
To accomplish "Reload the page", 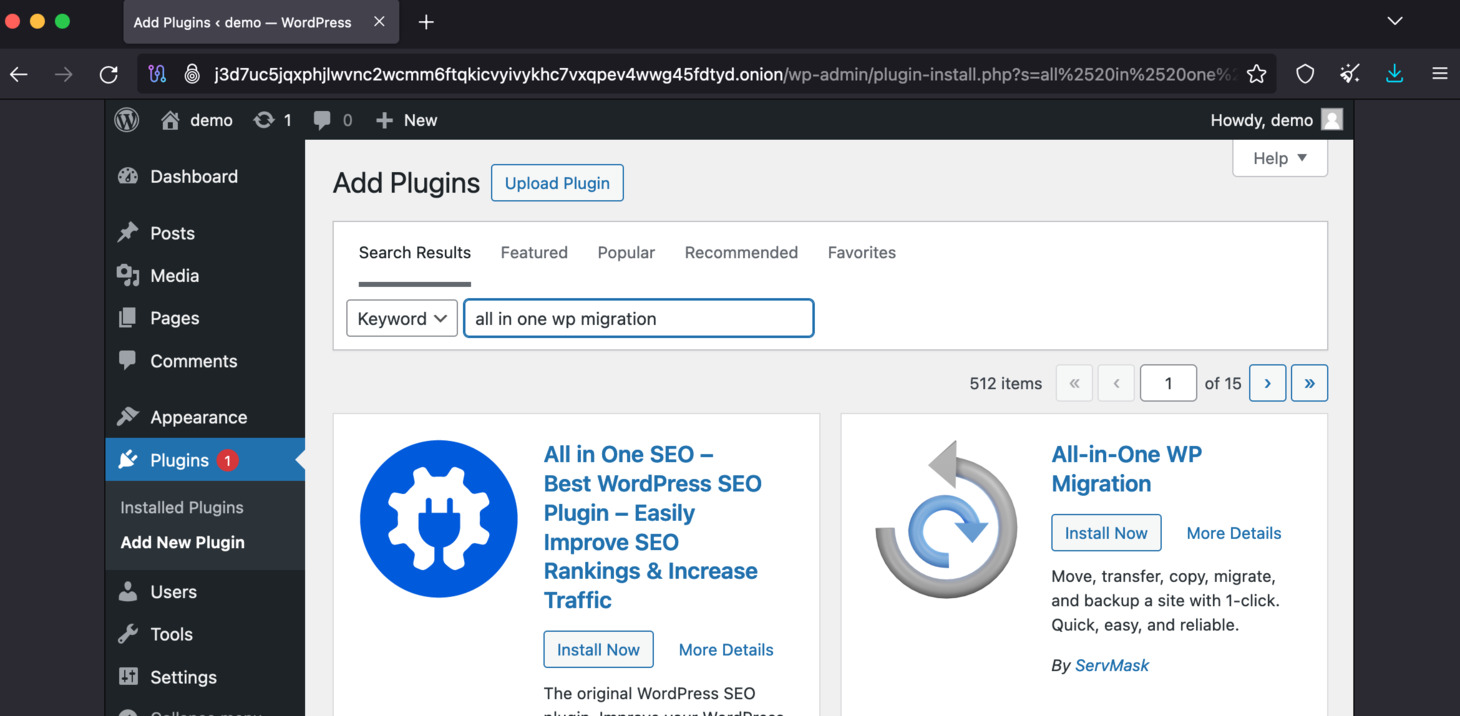I will [109, 74].
